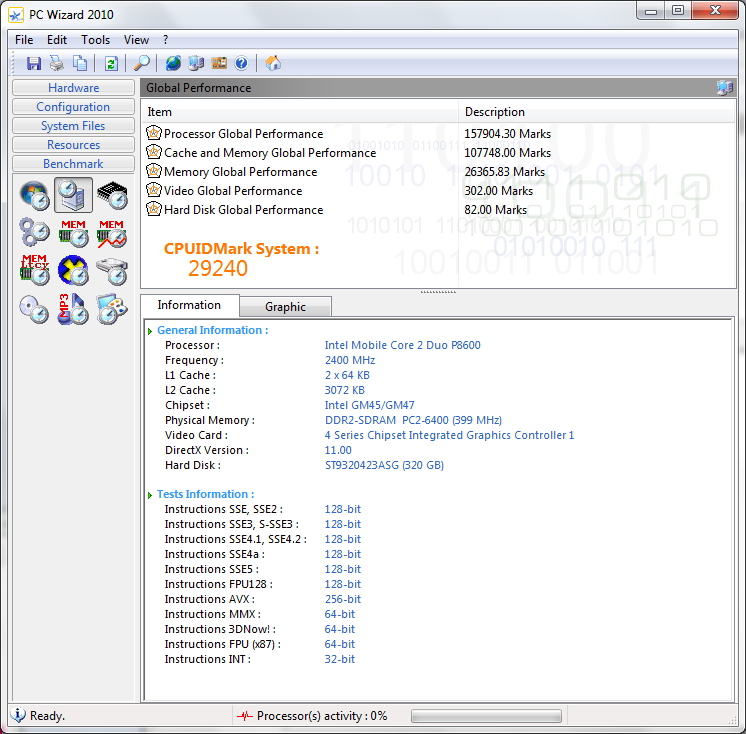Select the Global Performance computer benchmark icon
Image resolution: width=746 pixels, height=734 pixels.
73,196
